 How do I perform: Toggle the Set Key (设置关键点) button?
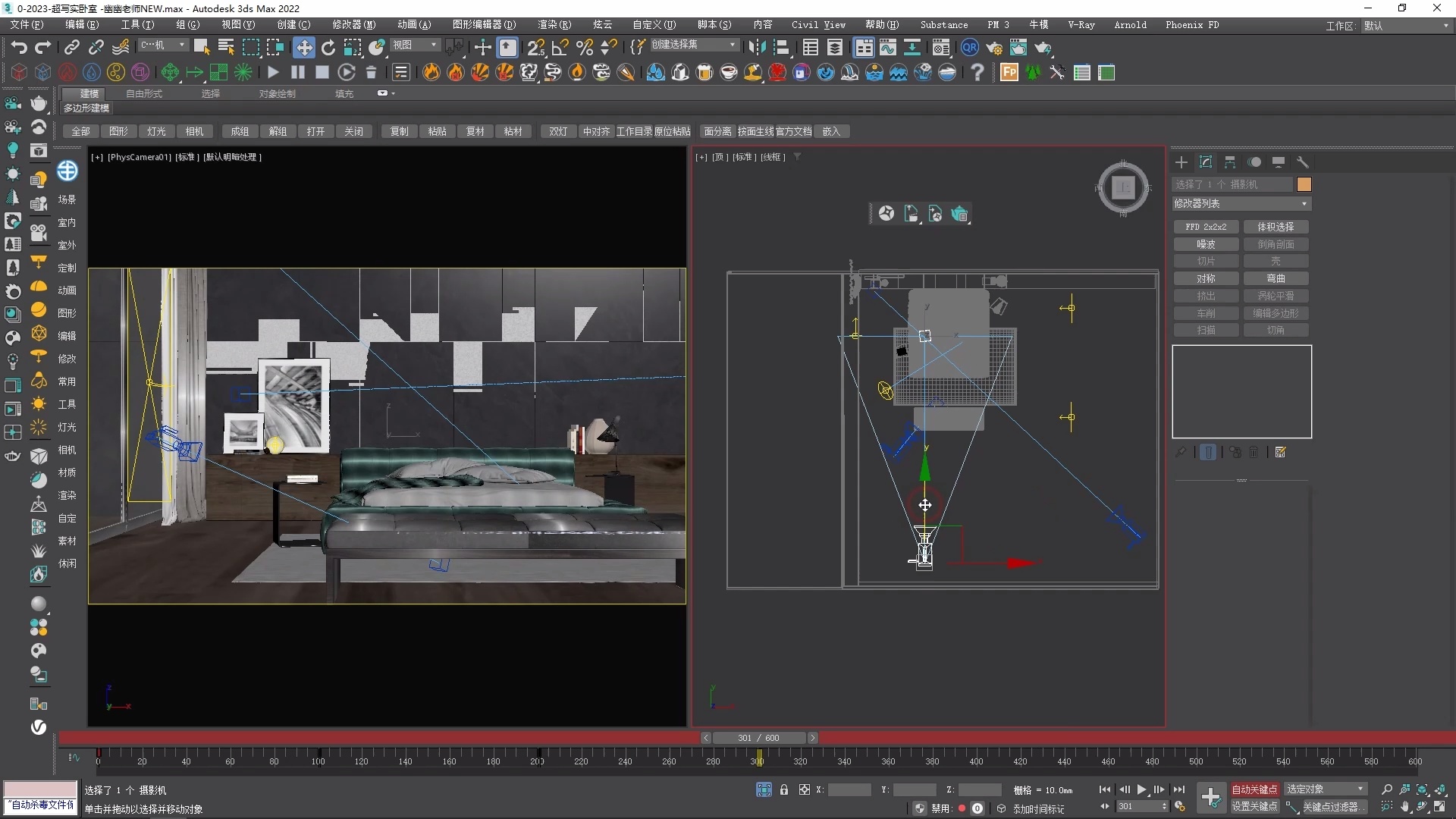point(1254,807)
